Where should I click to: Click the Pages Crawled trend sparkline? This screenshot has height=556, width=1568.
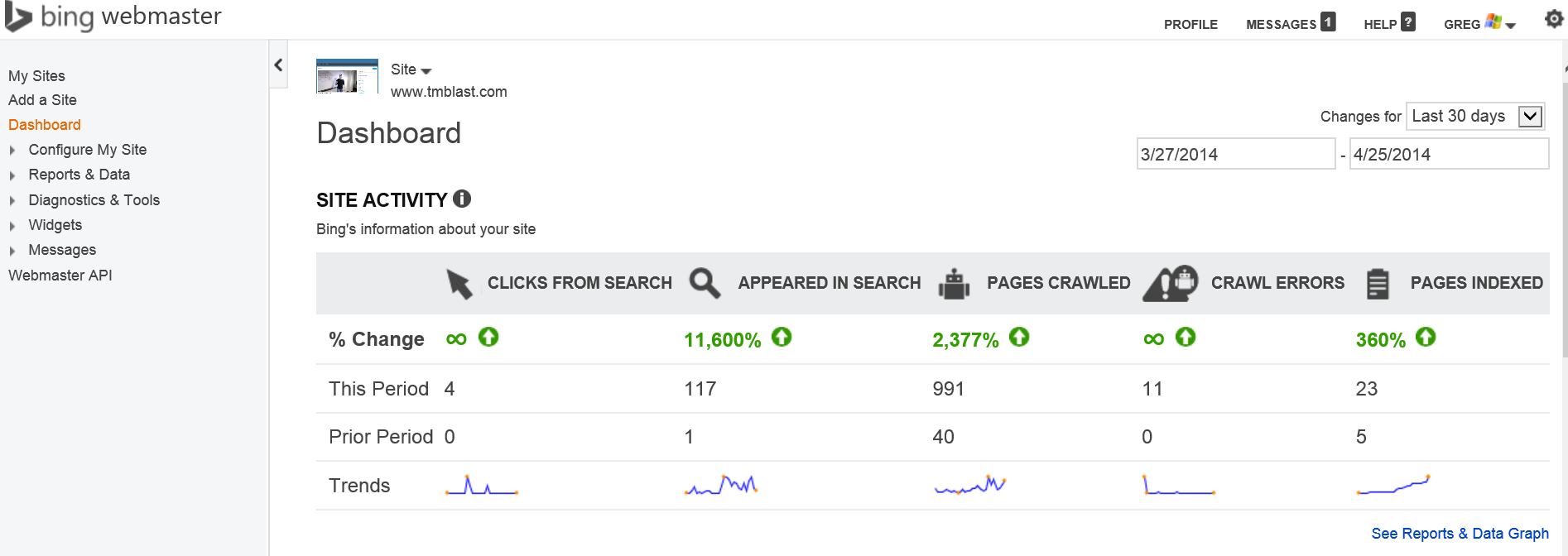[x=969, y=485]
